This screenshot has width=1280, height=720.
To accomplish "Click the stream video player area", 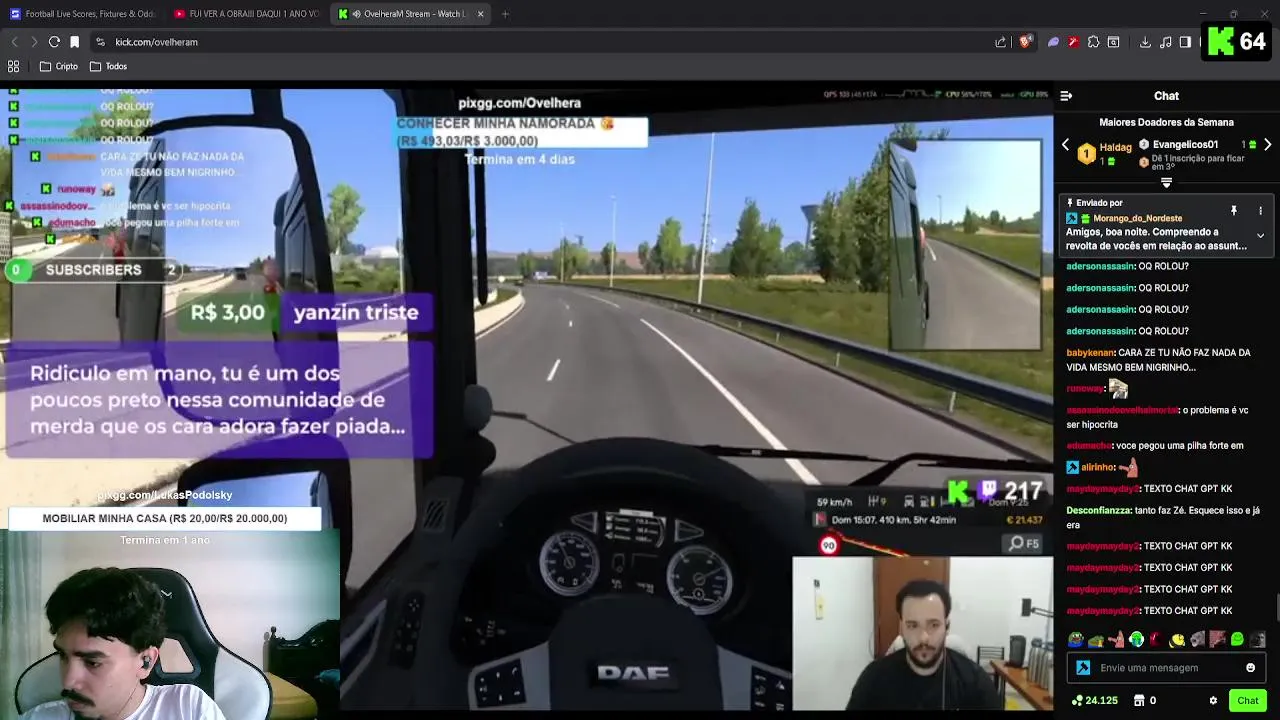I will [526, 400].
